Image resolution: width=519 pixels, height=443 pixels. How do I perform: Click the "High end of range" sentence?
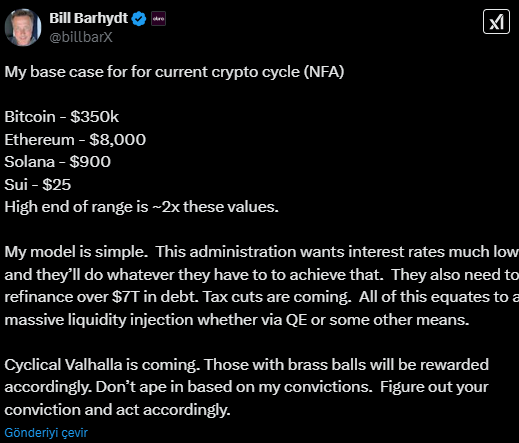click(x=141, y=207)
